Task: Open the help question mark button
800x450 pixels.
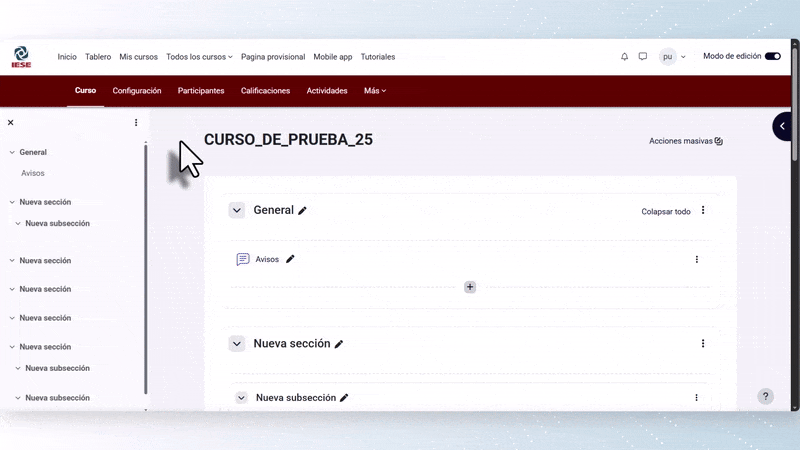Action: 765,396
